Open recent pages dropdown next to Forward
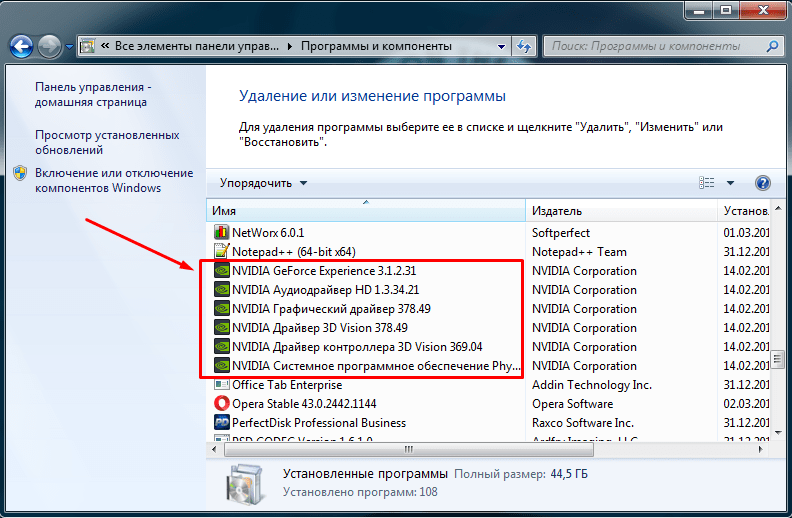Viewport: 792px width, 518px height. 69,47
